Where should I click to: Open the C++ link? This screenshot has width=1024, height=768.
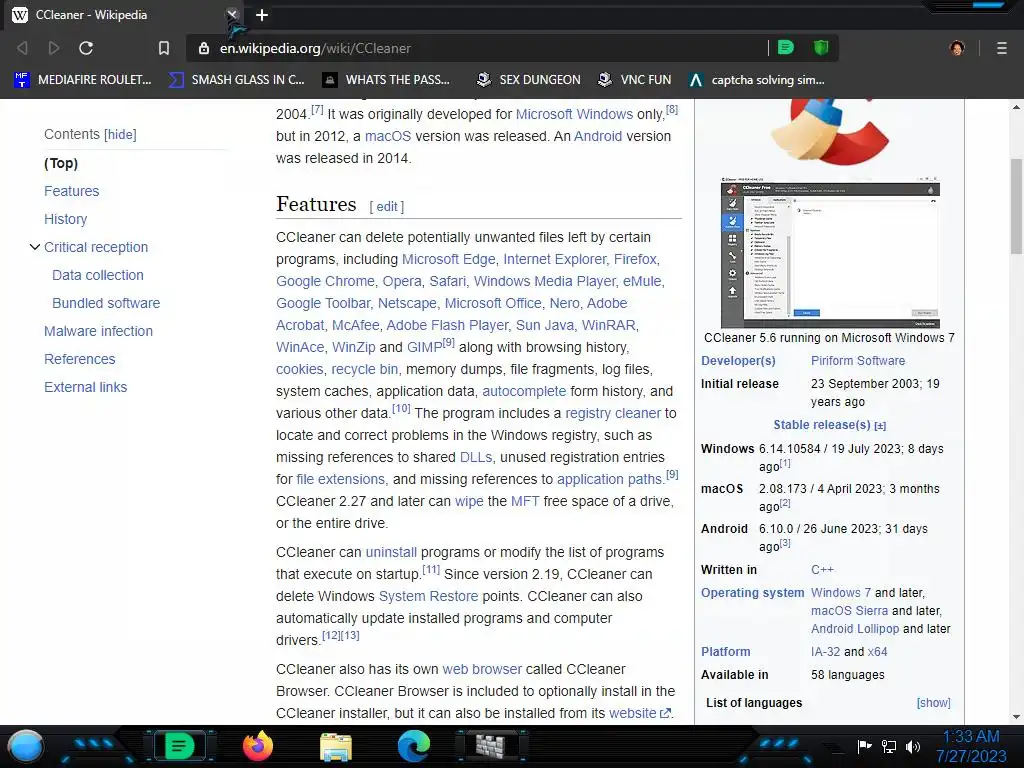pyautogui.click(x=822, y=570)
